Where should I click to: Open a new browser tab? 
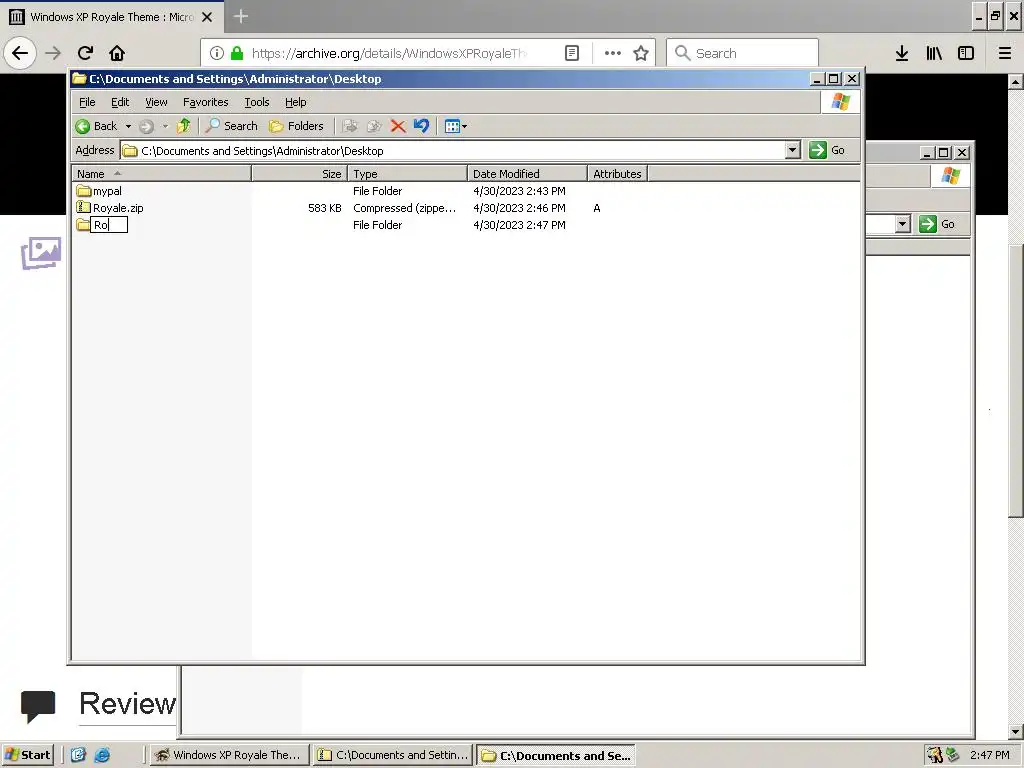[240, 16]
